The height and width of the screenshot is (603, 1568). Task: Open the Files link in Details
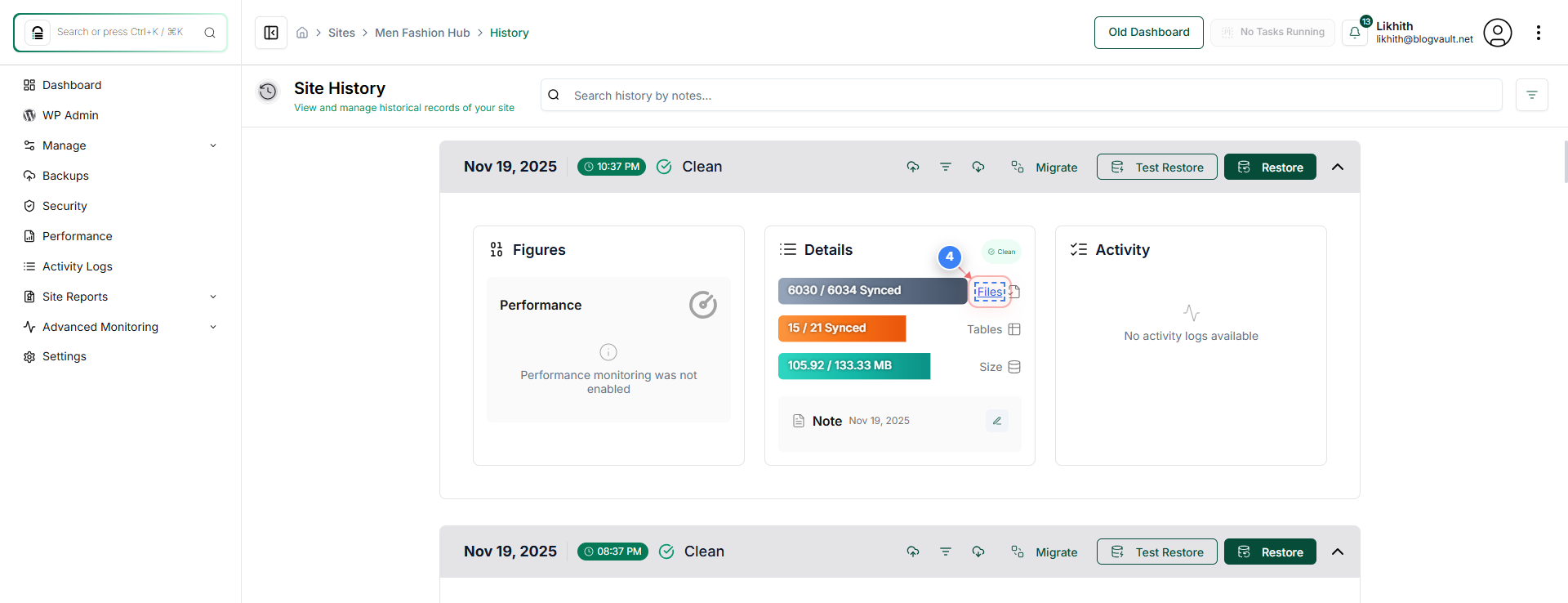click(x=990, y=292)
